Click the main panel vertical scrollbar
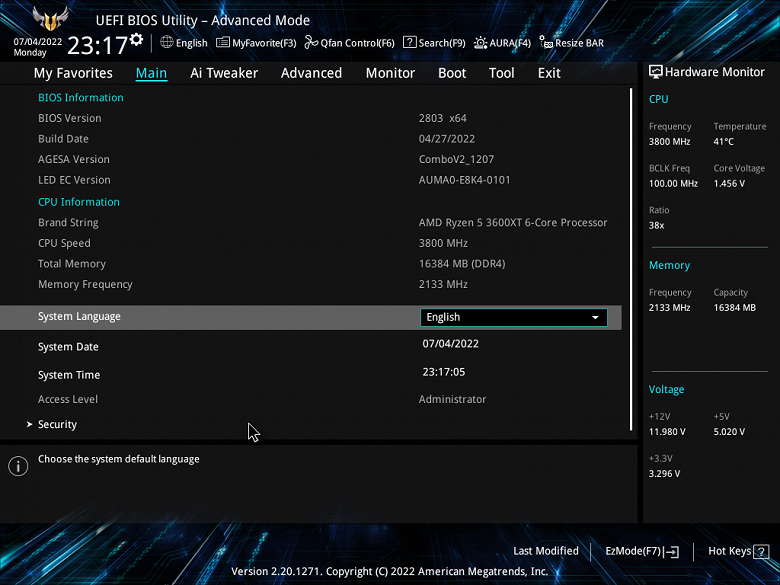The width and height of the screenshot is (780, 585). (631, 260)
